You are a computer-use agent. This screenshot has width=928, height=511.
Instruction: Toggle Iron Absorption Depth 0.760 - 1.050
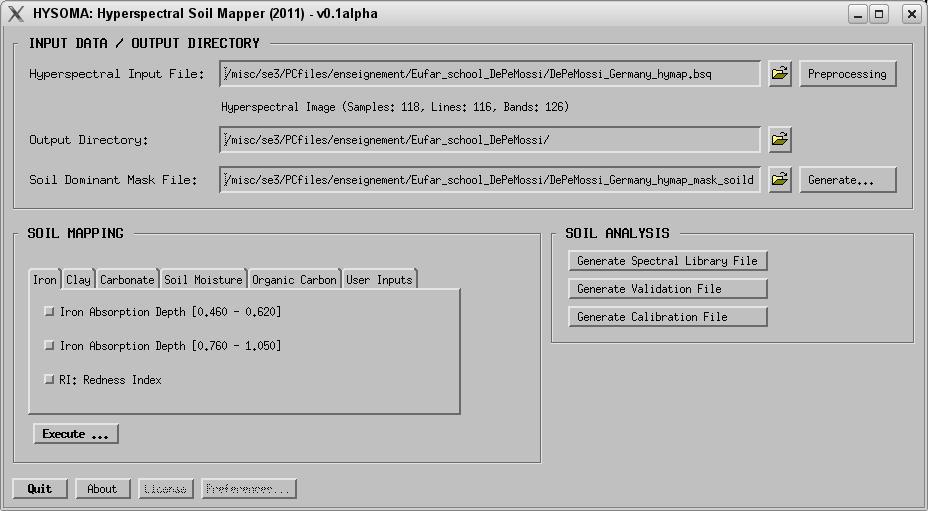pos(49,346)
